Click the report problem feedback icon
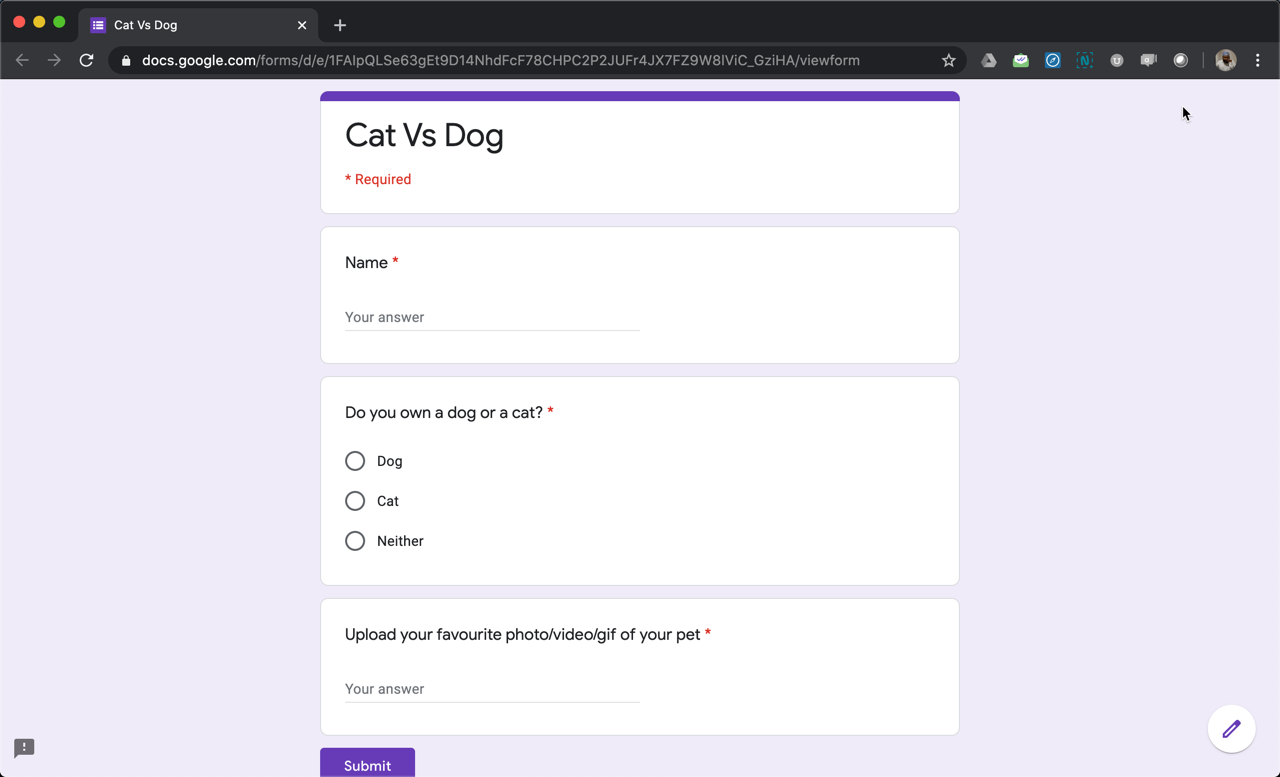Screen dimensions: 1280x777 24,748
